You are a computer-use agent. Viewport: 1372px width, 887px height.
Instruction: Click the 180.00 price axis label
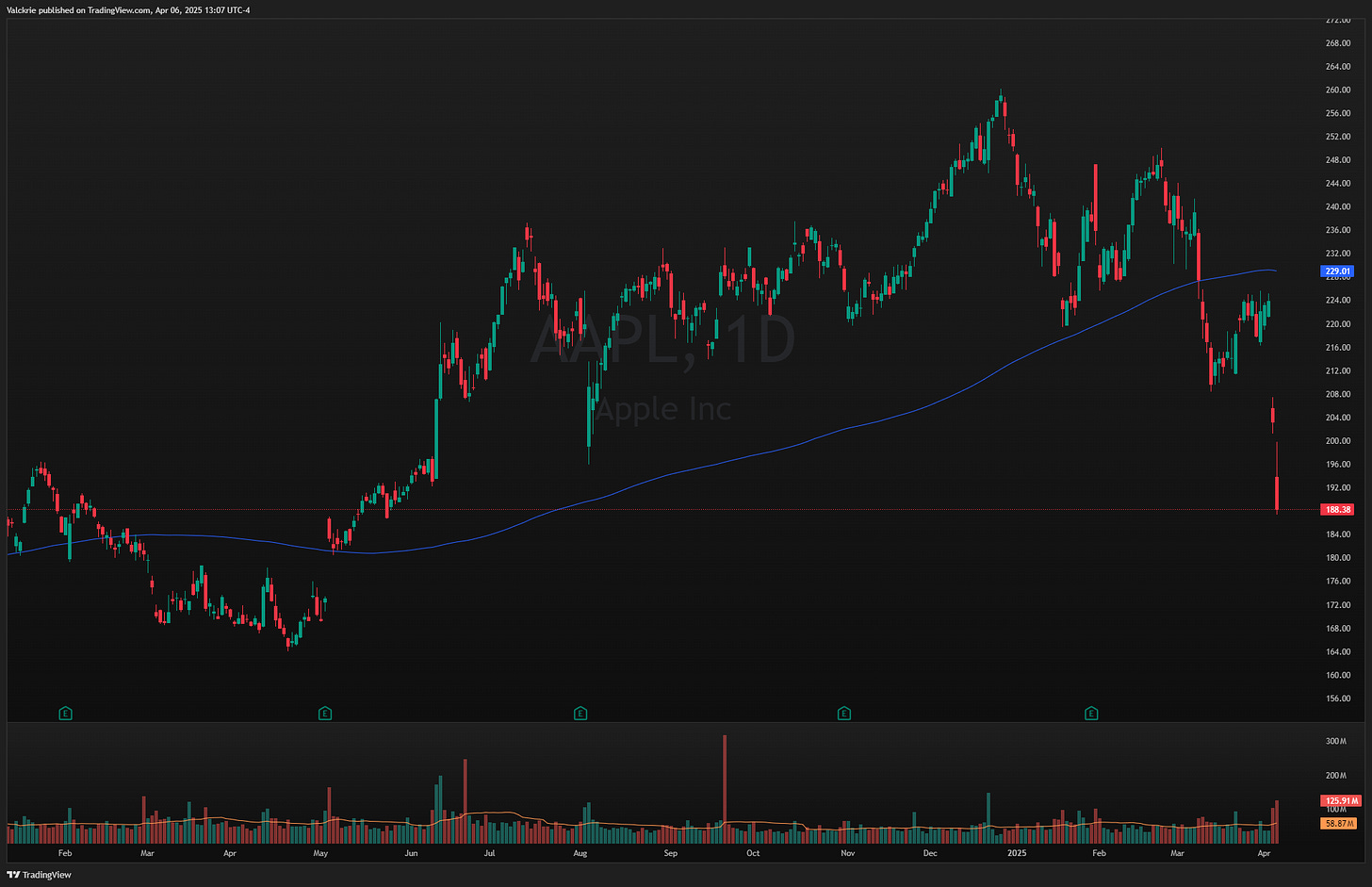[x=1338, y=558]
